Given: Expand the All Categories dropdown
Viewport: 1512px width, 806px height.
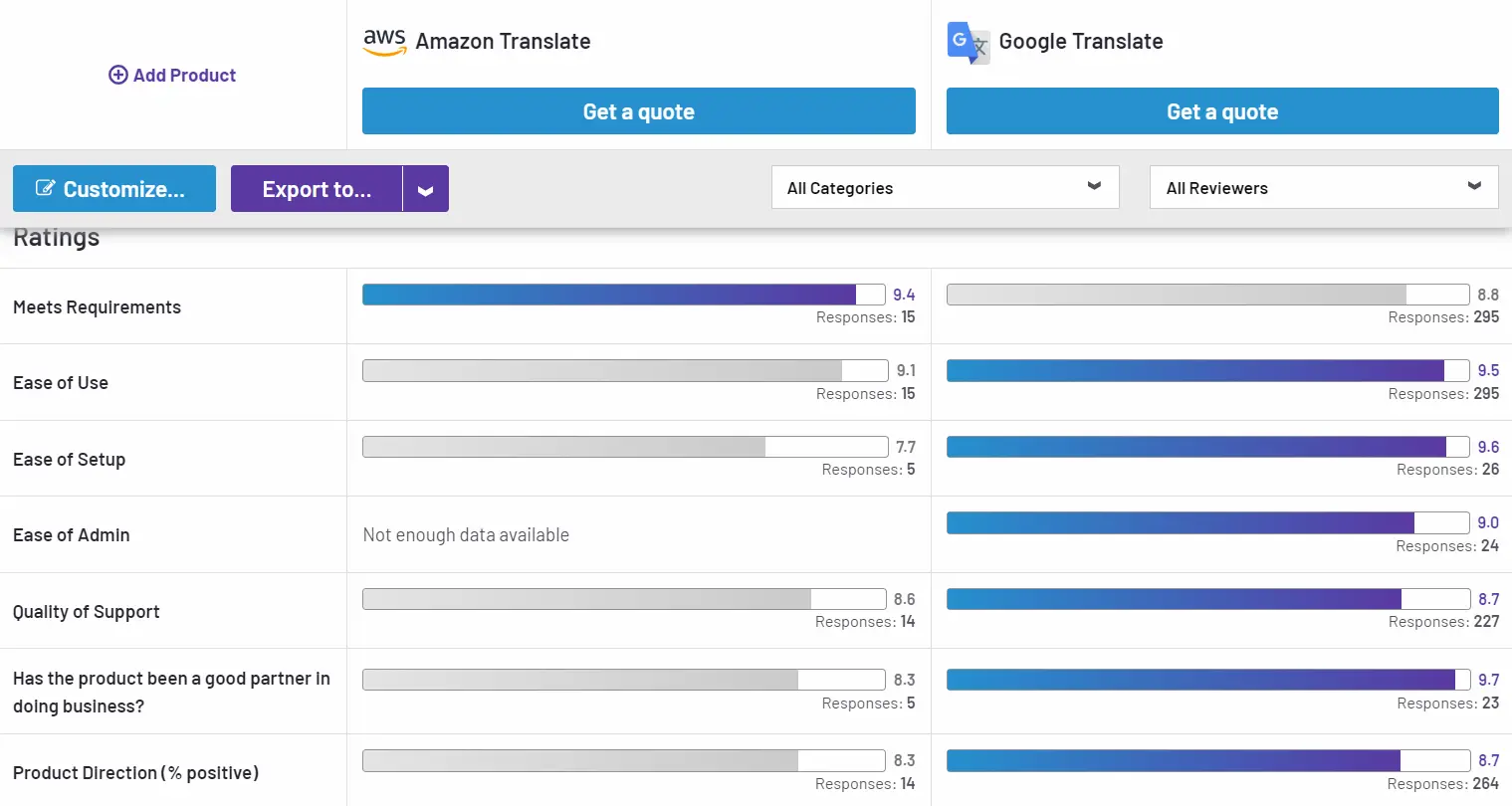Looking at the screenshot, I should tap(945, 188).
